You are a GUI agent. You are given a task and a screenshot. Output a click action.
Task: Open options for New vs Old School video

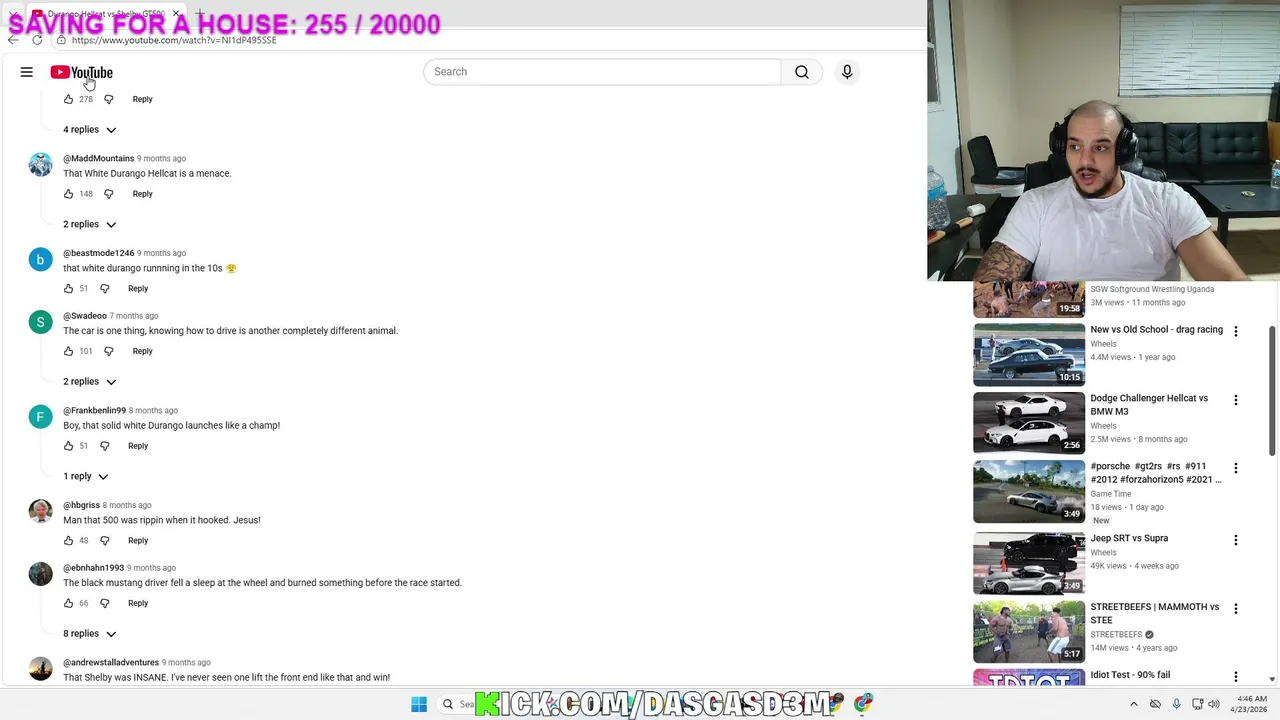pyautogui.click(x=1235, y=331)
